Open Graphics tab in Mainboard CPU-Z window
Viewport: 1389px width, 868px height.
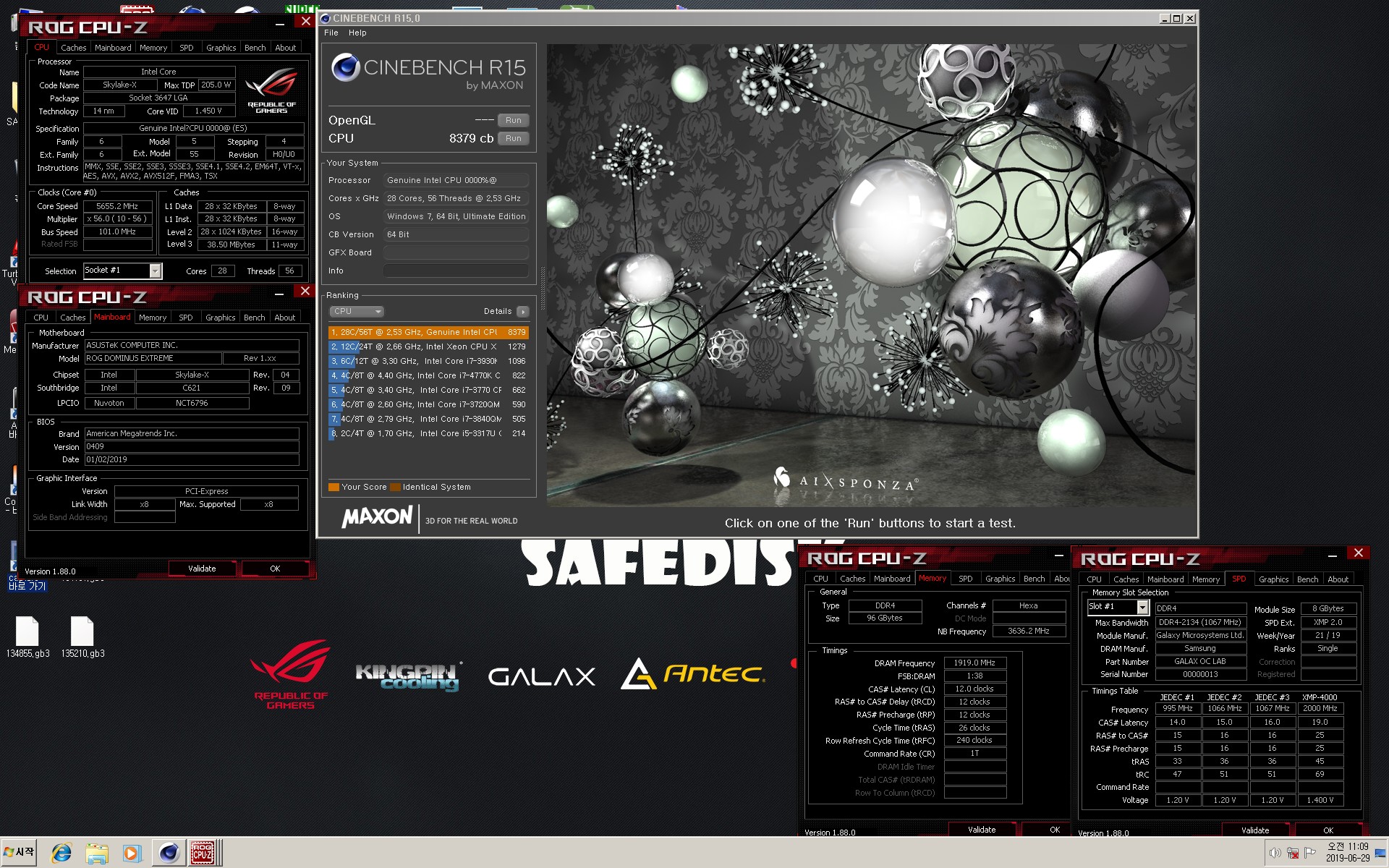point(220,318)
